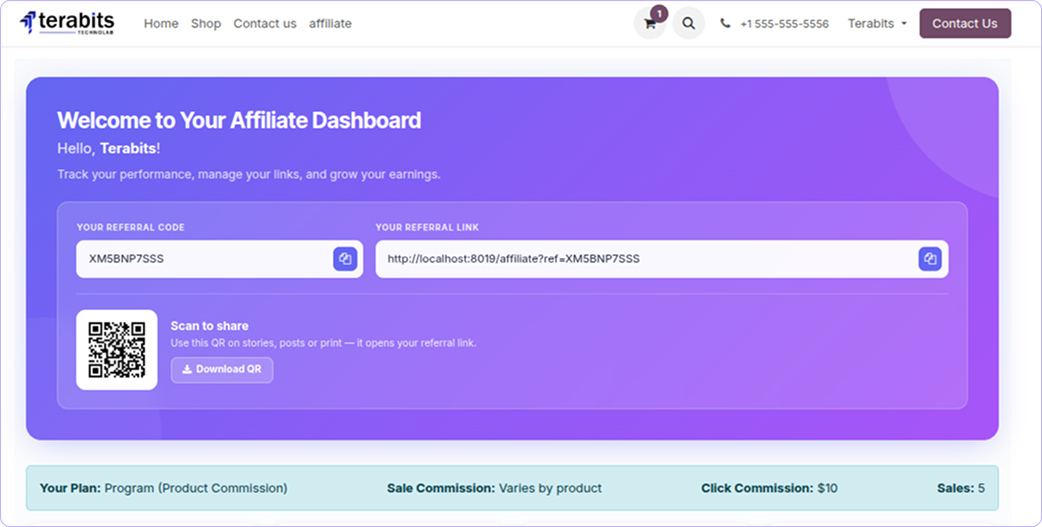Expand the Terabits user dropdown

tap(877, 24)
